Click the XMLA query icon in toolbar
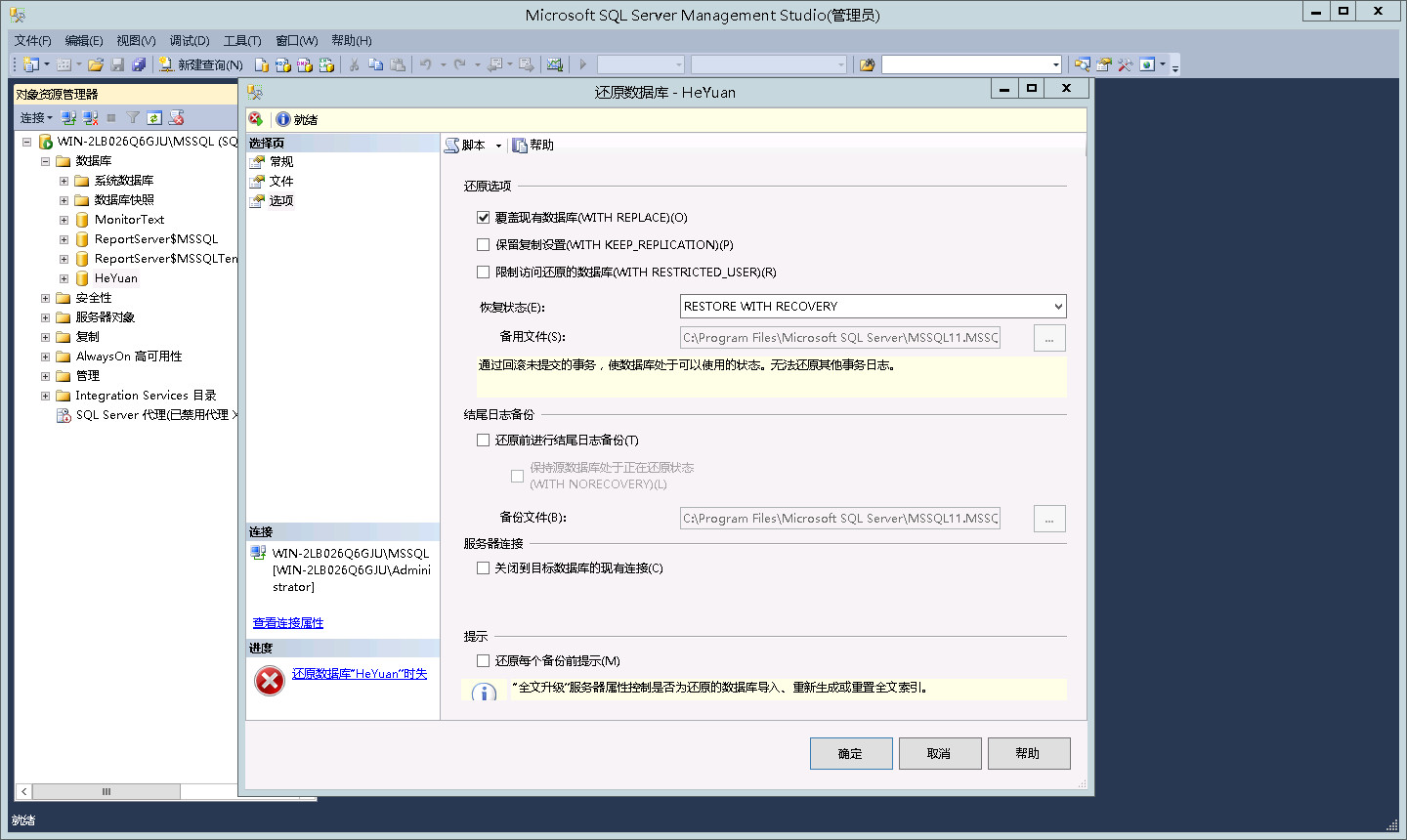 point(326,64)
